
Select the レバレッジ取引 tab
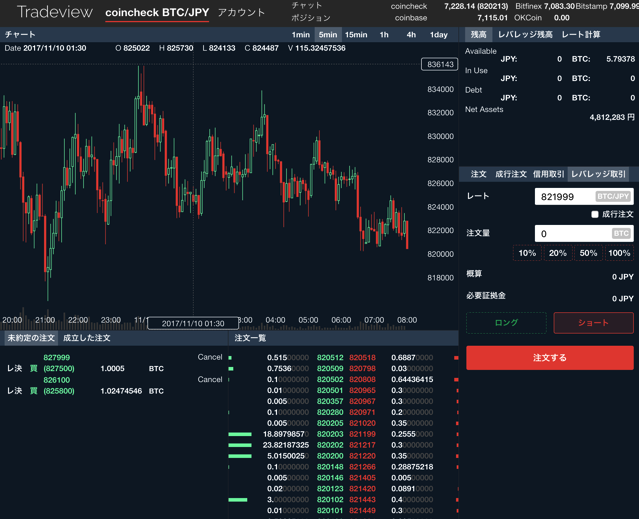598,174
